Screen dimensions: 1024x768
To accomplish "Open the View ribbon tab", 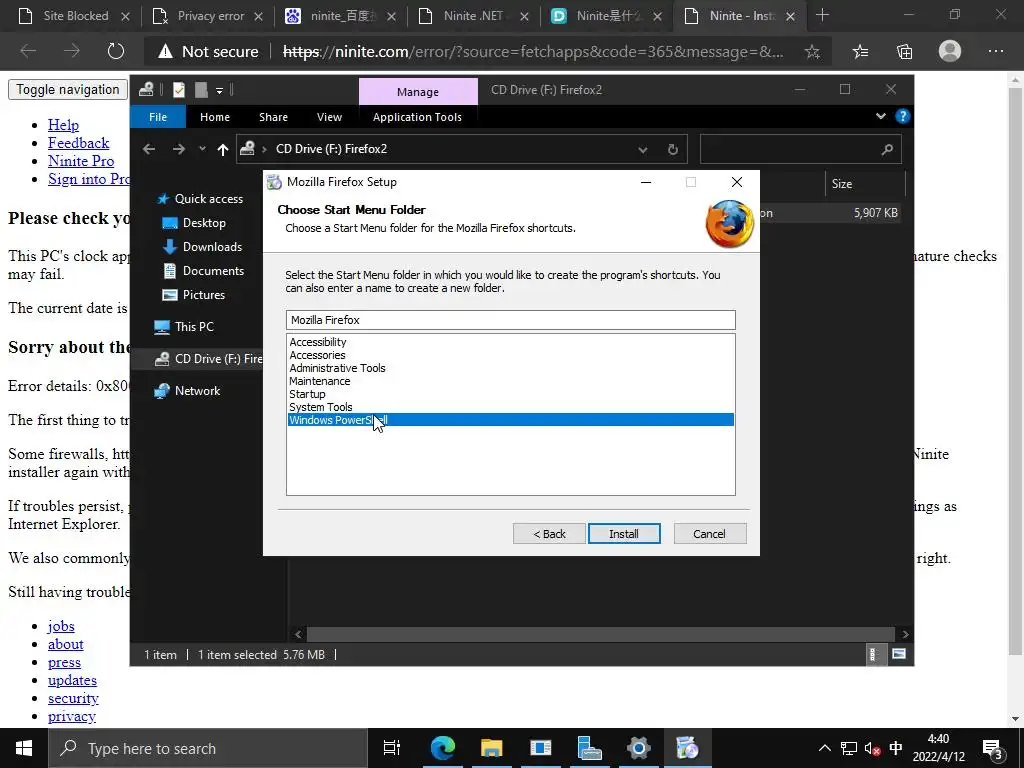I will 329,117.
